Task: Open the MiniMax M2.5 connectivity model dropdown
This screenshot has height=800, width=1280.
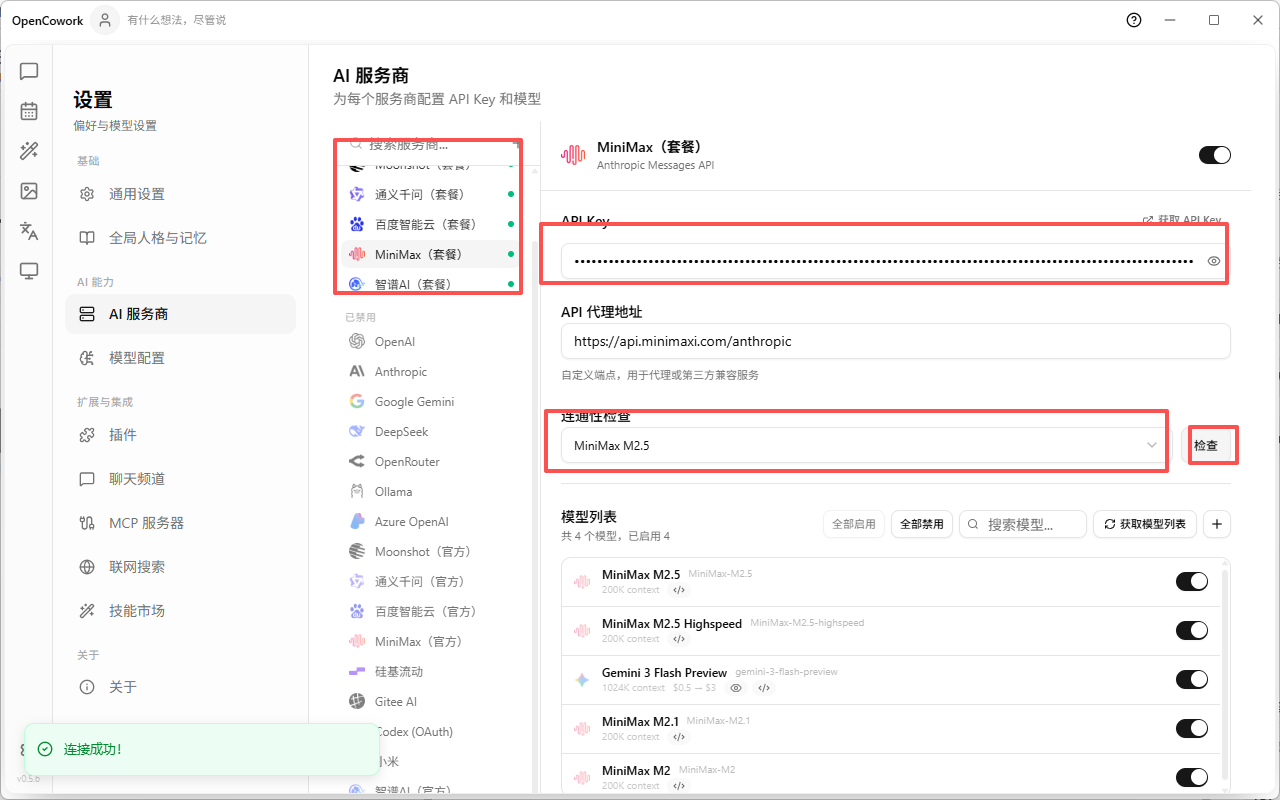Action: [864, 446]
